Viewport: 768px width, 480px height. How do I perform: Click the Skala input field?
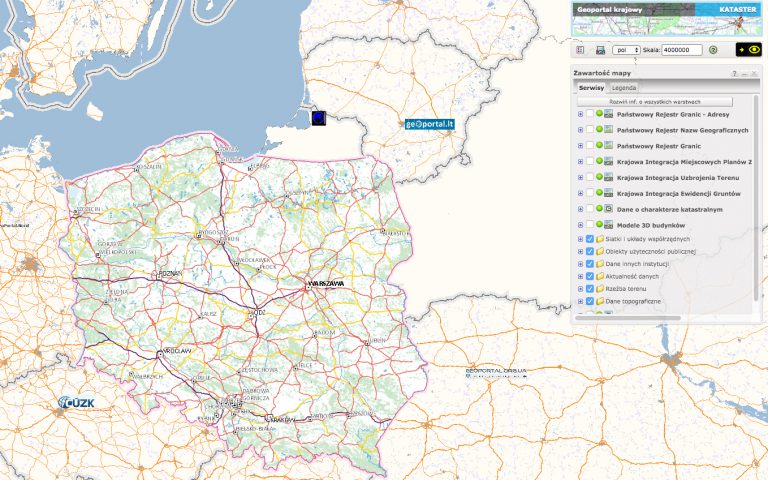[682, 49]
